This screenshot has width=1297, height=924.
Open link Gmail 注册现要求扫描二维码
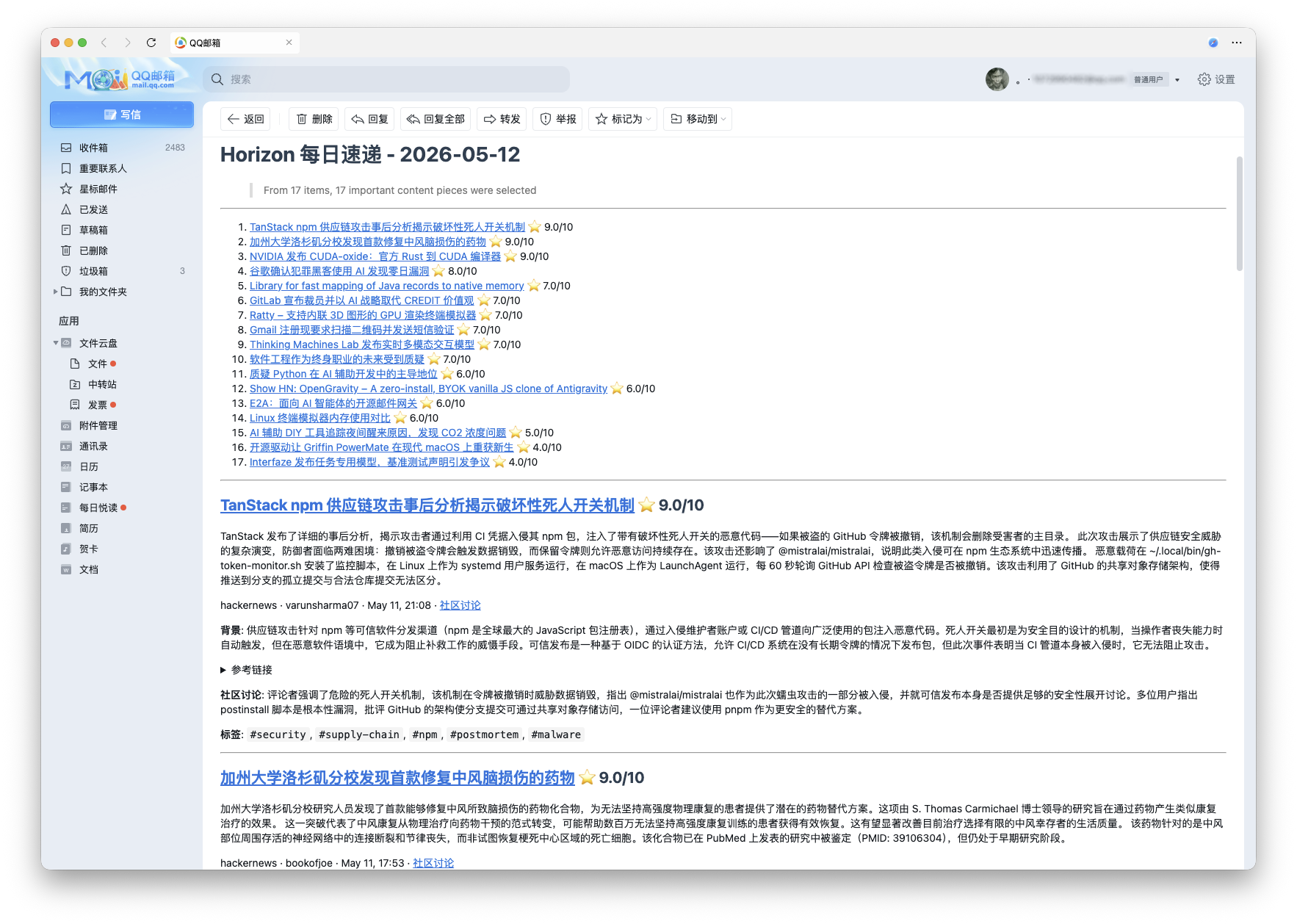tap(352, 330)
